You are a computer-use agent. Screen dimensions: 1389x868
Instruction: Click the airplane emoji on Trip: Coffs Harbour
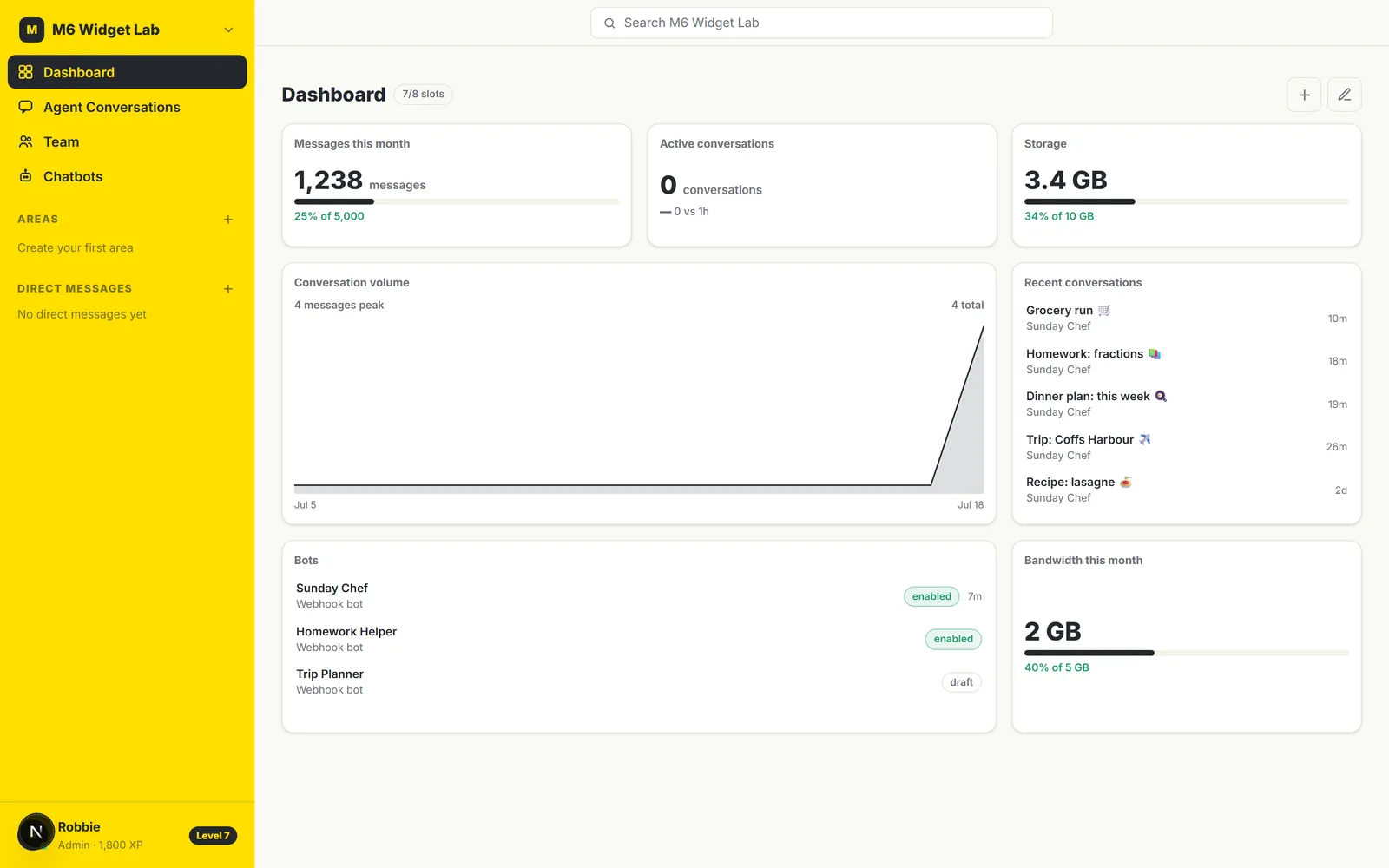tap(1145, 440)
